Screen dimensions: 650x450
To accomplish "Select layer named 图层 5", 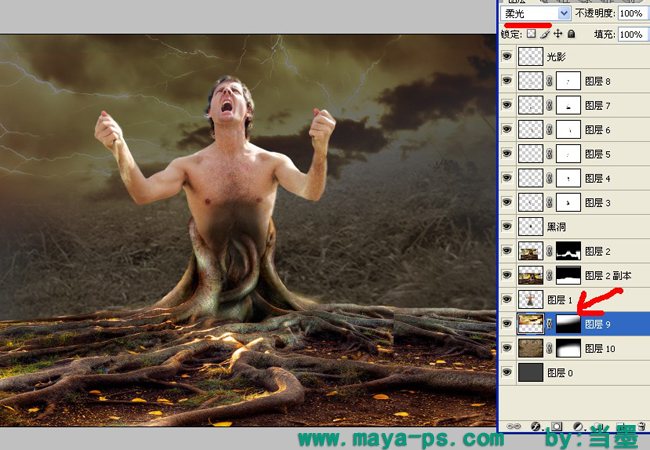I will click(x=597, y=154).
